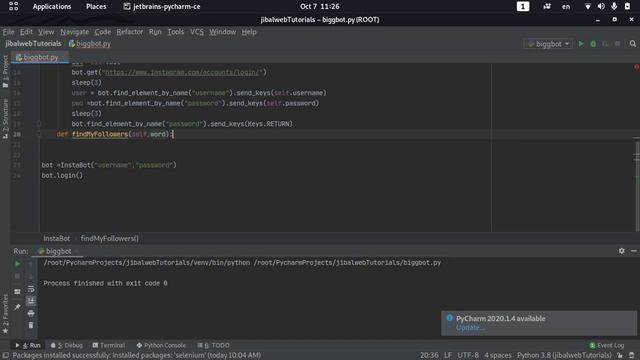Switch the en keyboard layout indicator
Screen dimensions: 640x360
pos(566,7)
